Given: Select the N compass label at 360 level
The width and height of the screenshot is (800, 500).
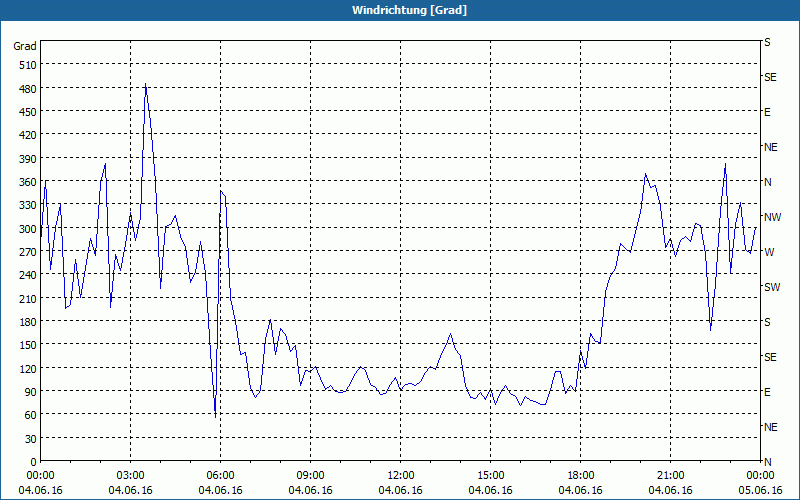Looking at the screenshot, I should tap(767, 182).
